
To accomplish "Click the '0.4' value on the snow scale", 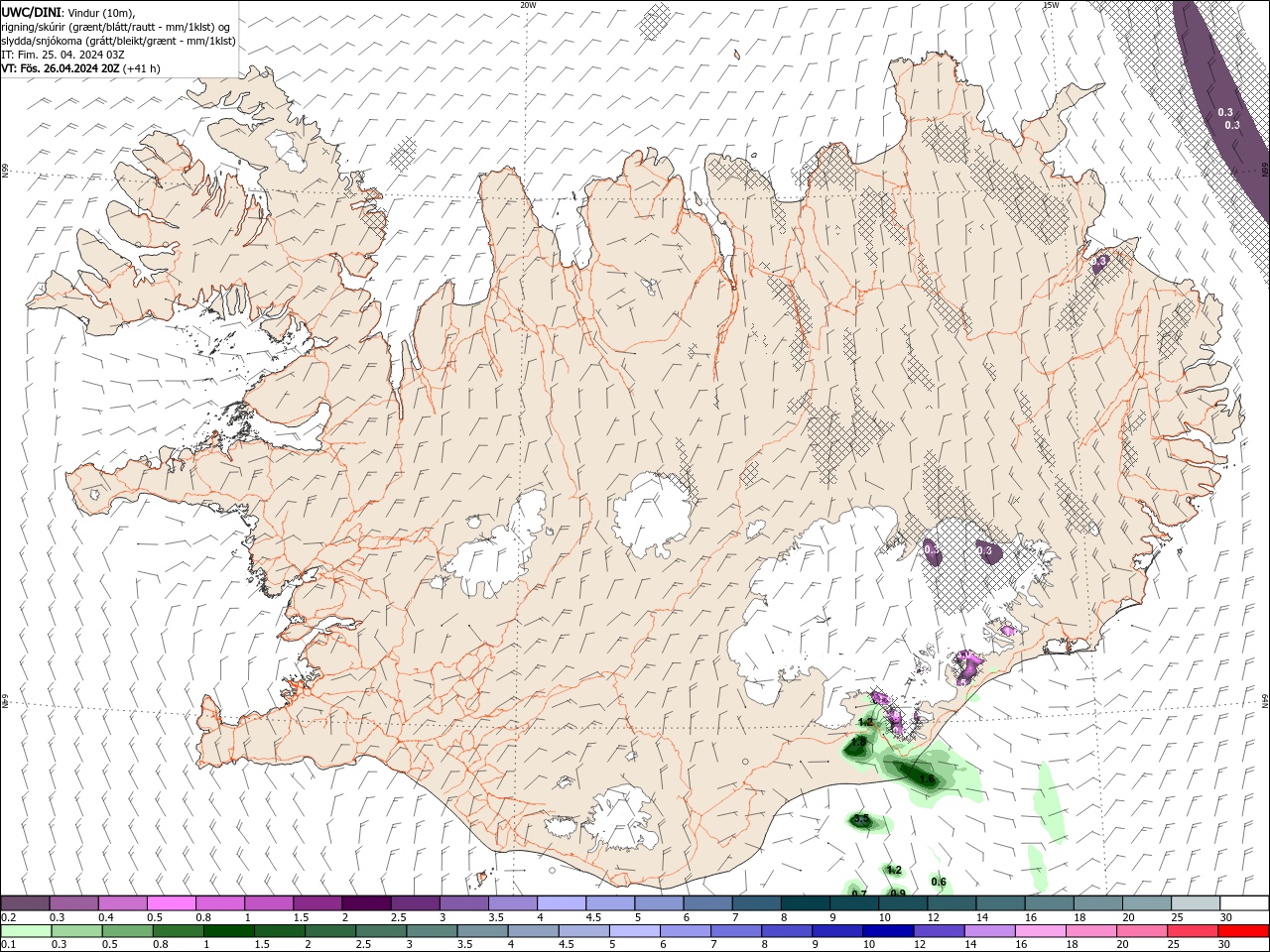I will pos(106,917).
